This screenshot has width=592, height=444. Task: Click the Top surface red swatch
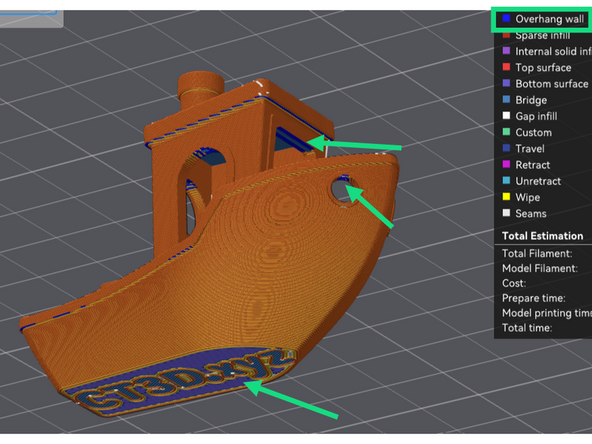(506, 67)
